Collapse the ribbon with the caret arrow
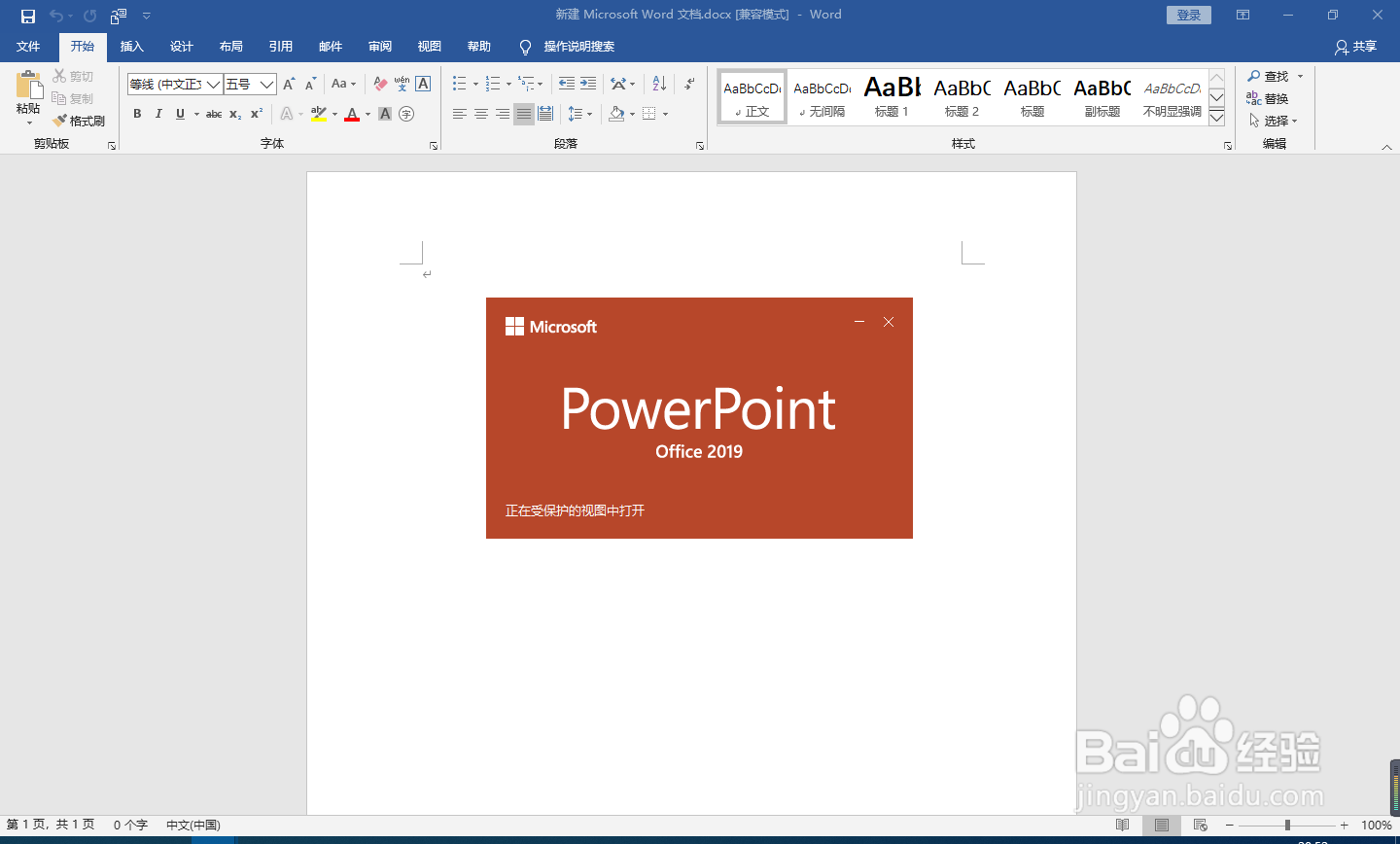The height and width of the screenshot is (844, 1400). tap(1386, 147)
